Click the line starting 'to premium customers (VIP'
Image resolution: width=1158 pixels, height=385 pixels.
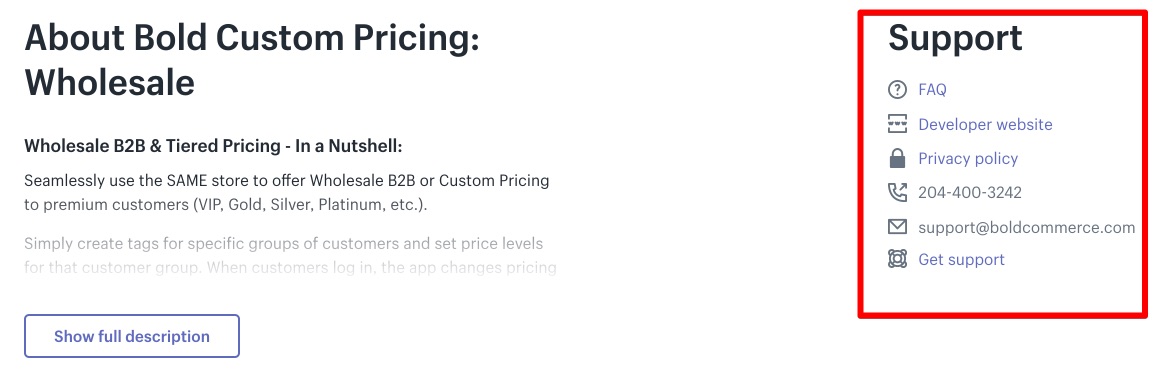pos(226,205)
